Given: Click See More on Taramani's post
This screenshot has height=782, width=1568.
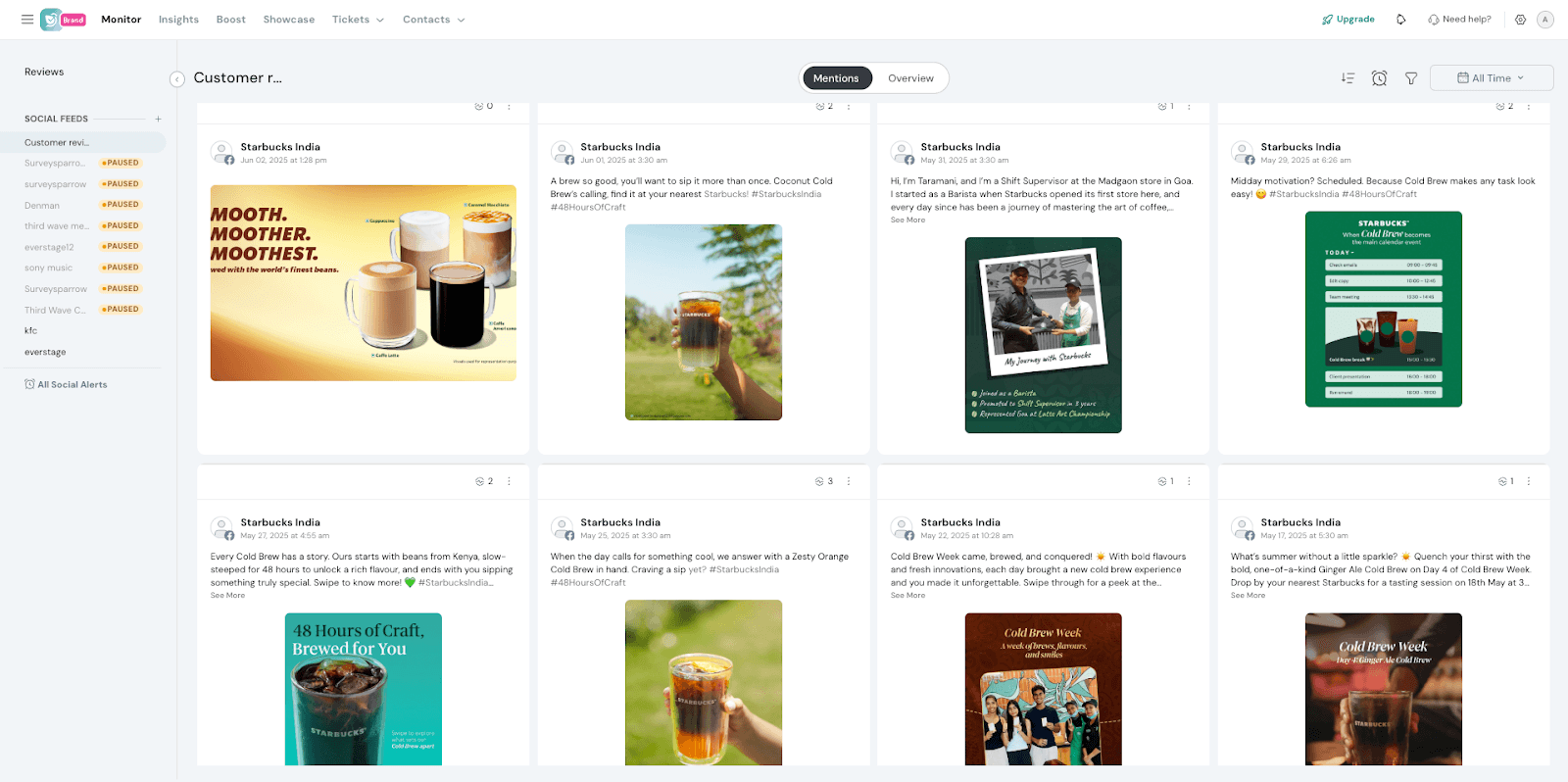Looking at the screenshot, I should pyautogui.click(x=907, y=220).
